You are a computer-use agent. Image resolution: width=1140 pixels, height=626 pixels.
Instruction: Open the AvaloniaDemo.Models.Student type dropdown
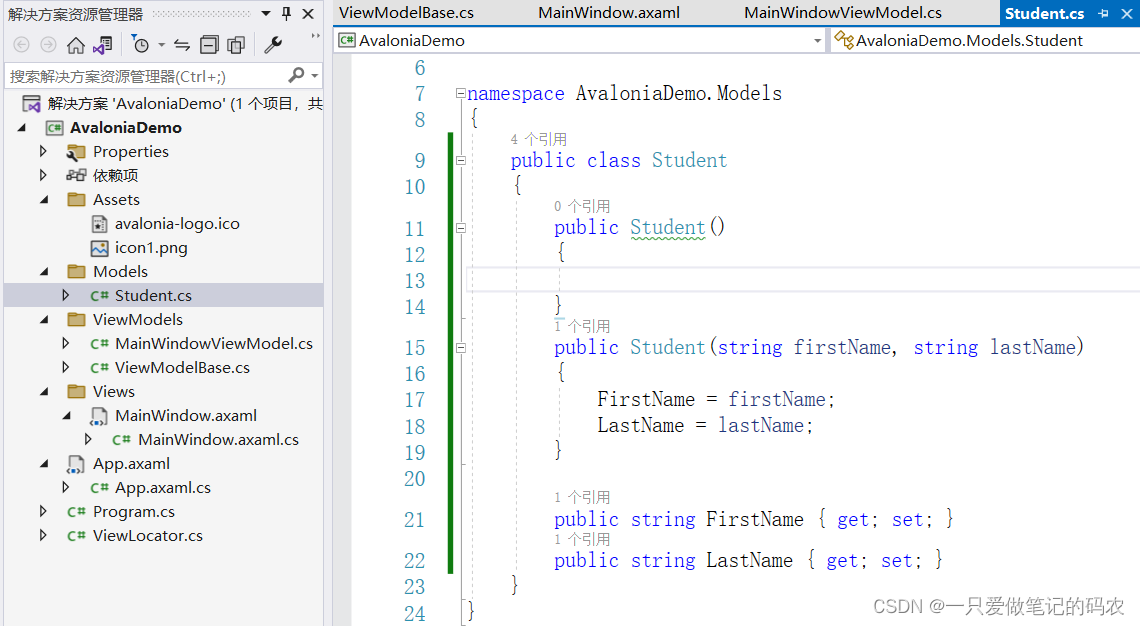[985, 41]
